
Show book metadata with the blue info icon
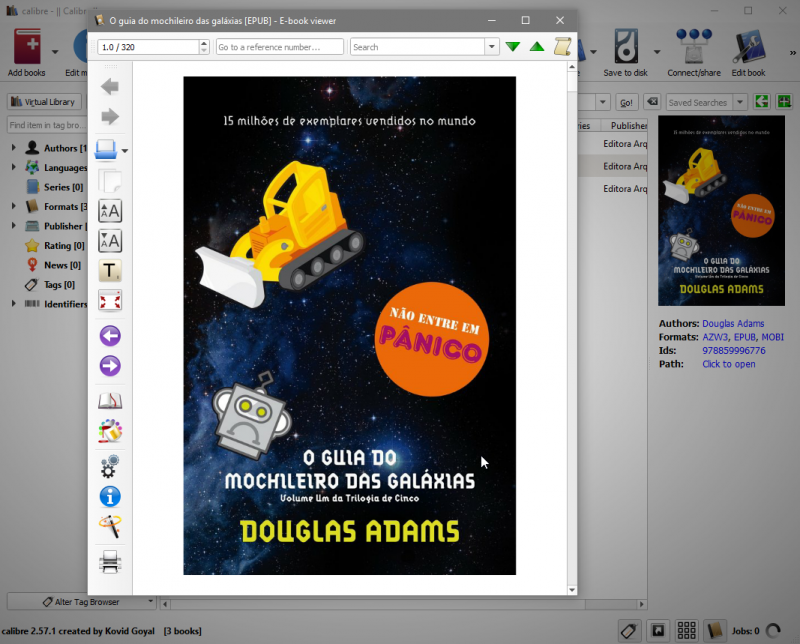[110, 496]
